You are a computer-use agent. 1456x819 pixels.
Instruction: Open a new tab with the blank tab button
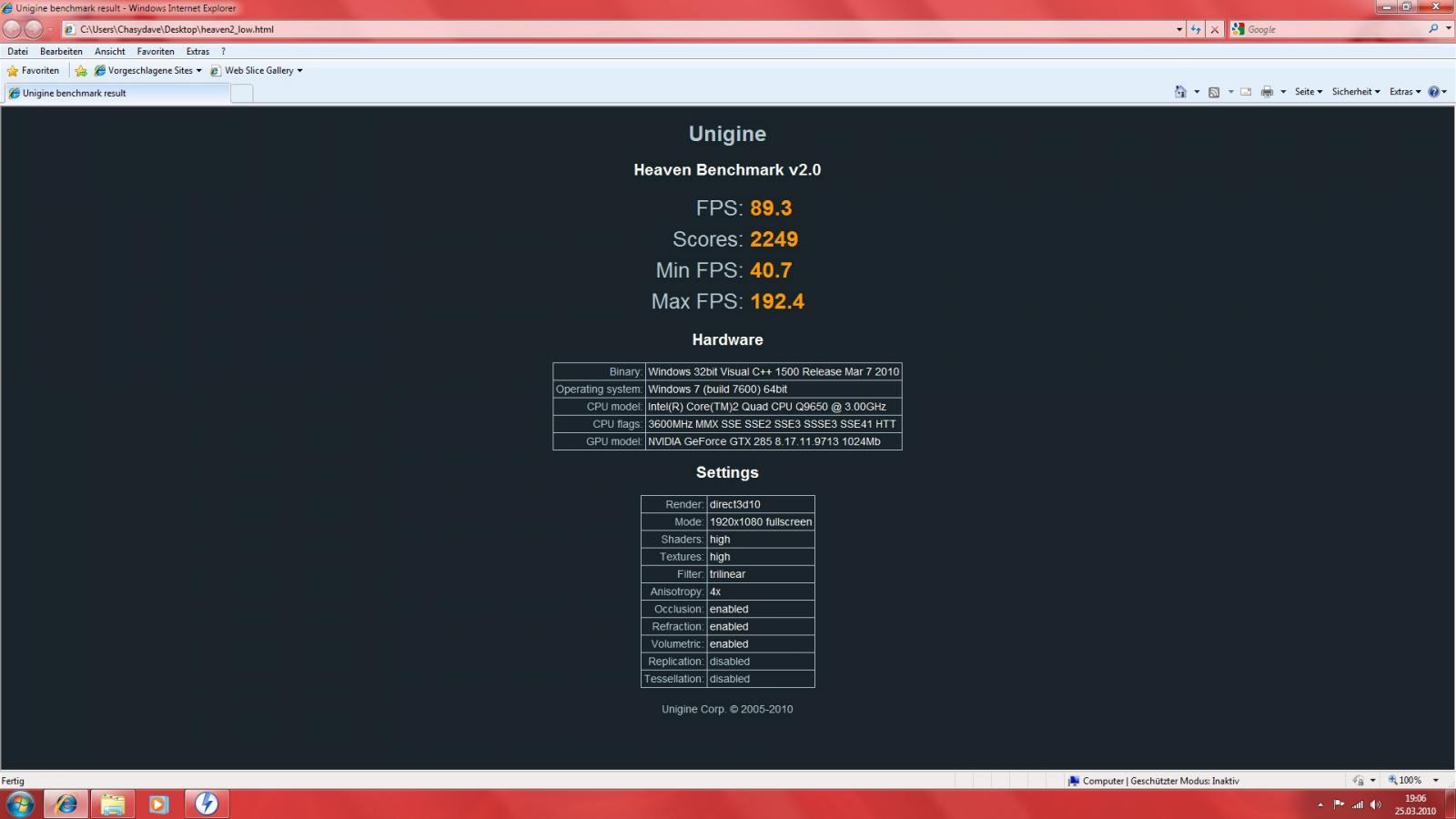point(241,93)
